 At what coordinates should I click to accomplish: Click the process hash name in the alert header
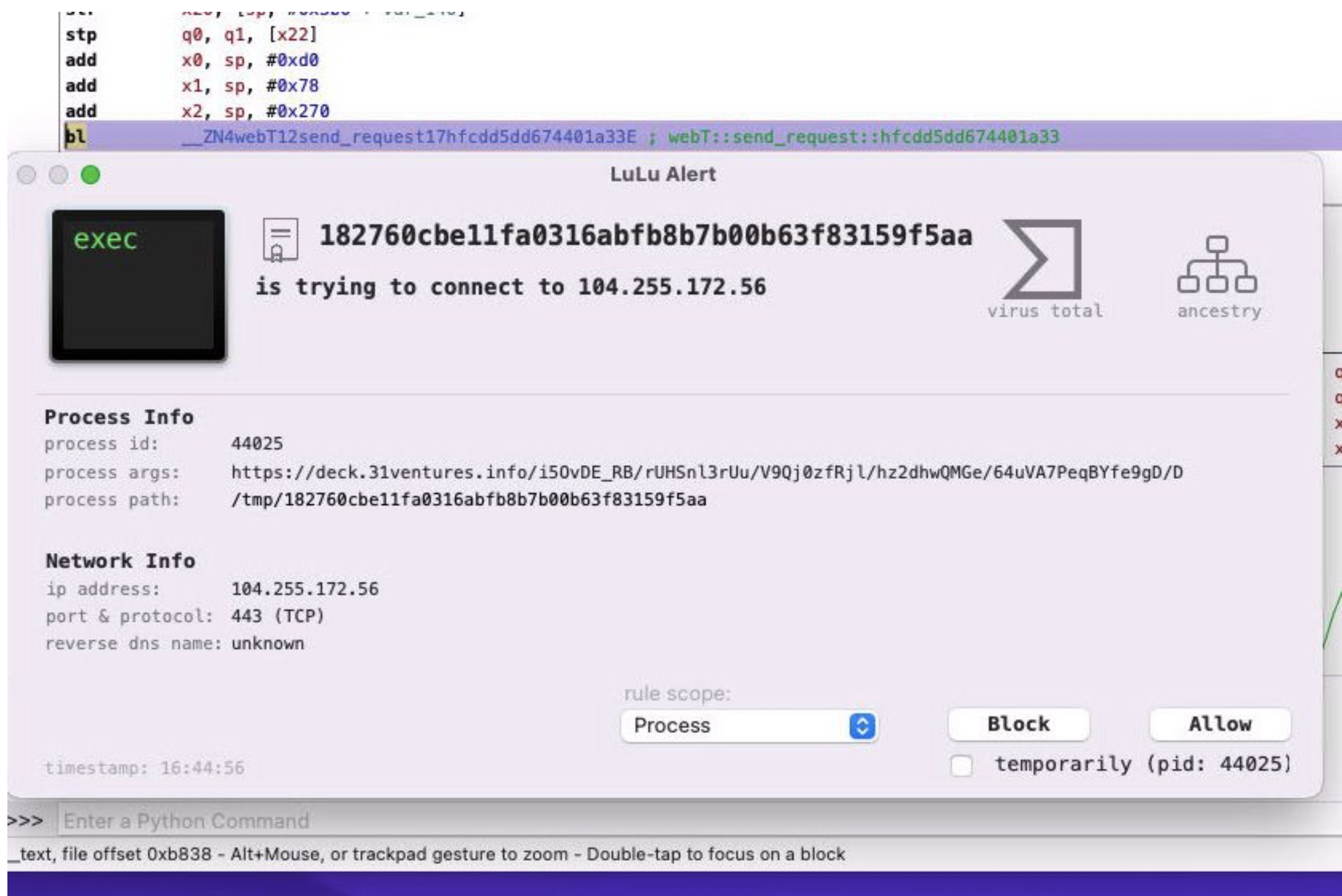click(646, 236)
